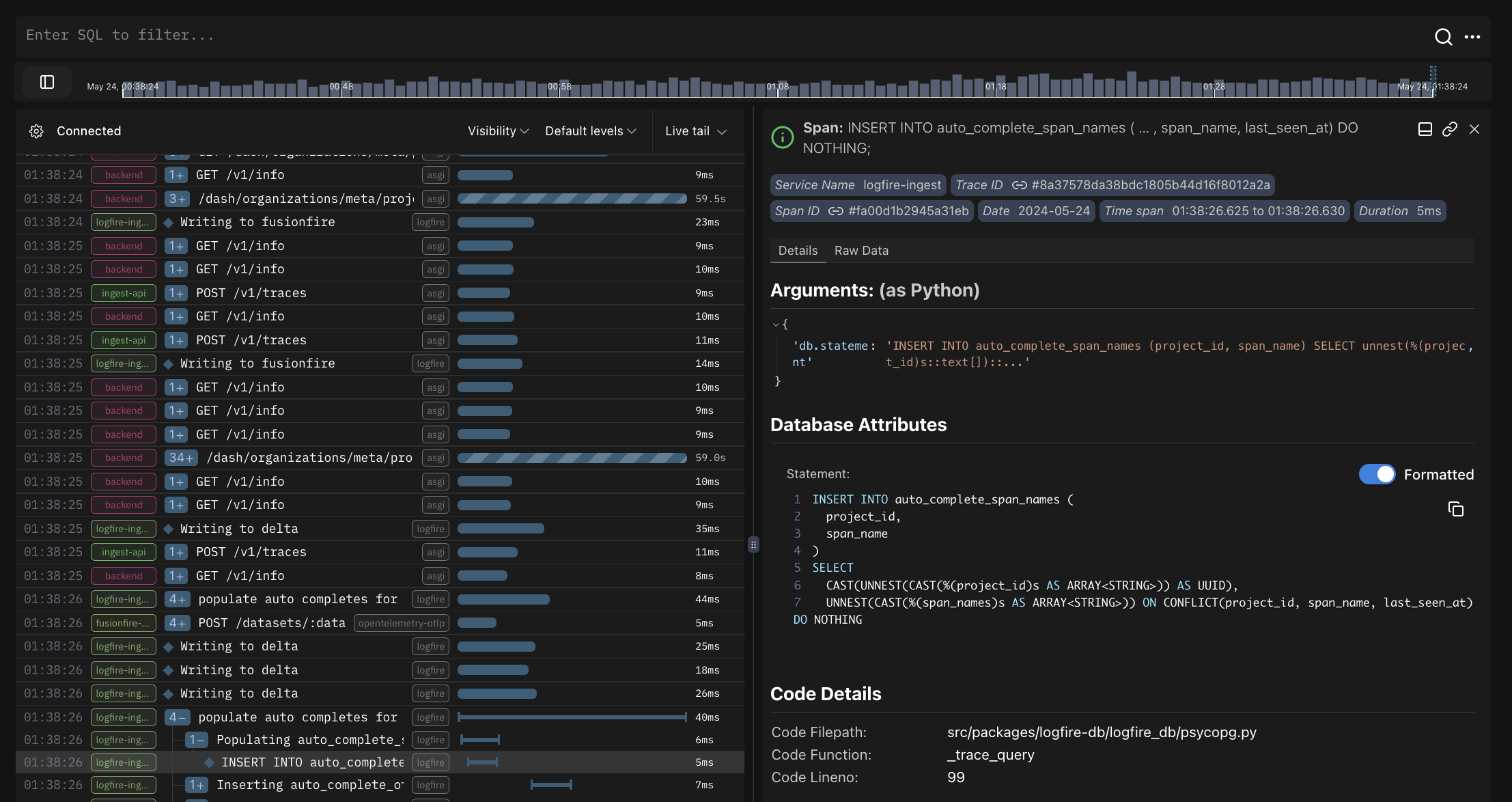
Task: Click the search magnifier icon
Action: tap(1443, 37)
